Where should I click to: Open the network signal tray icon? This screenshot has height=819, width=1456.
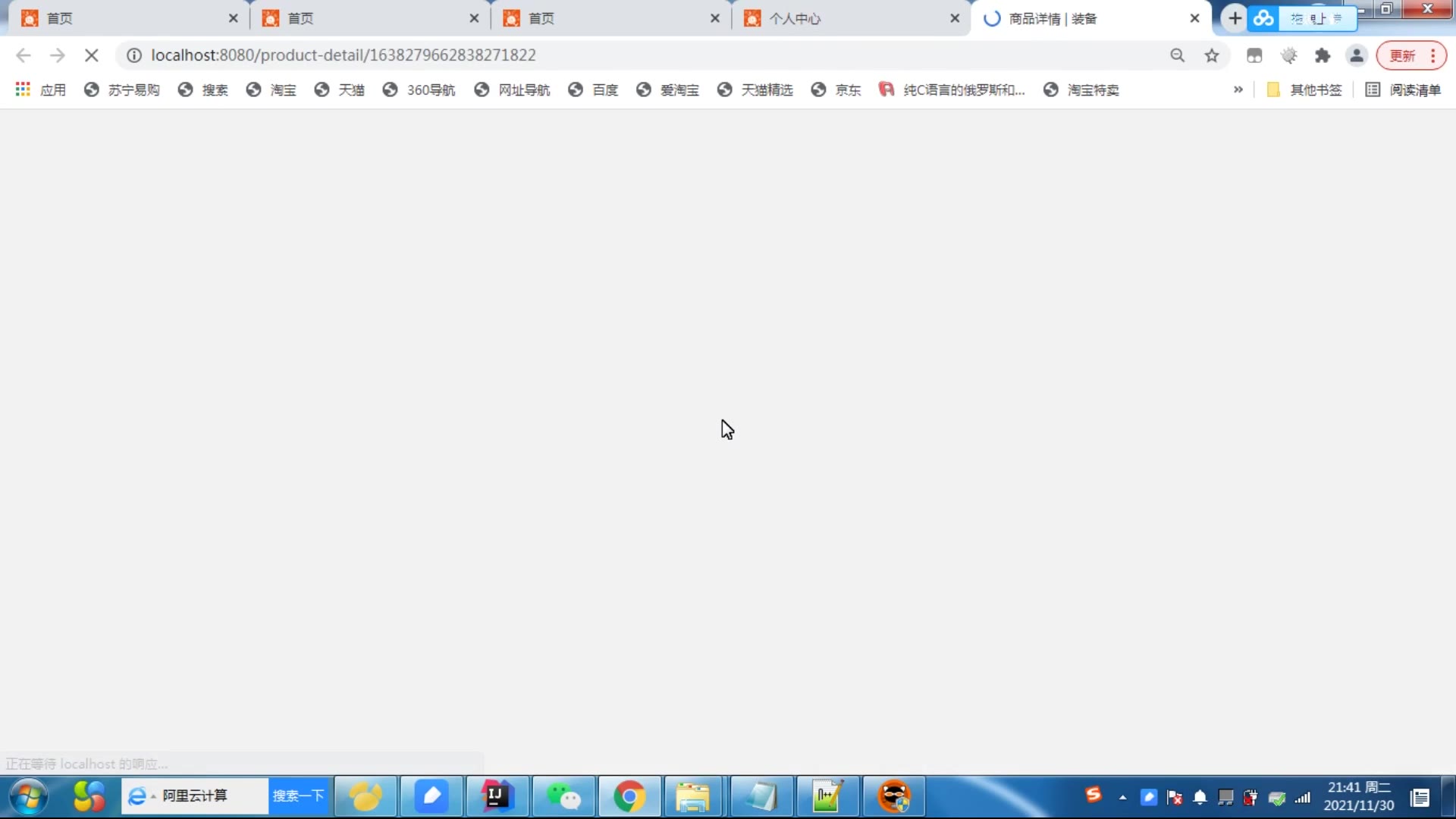point(1303,798)
